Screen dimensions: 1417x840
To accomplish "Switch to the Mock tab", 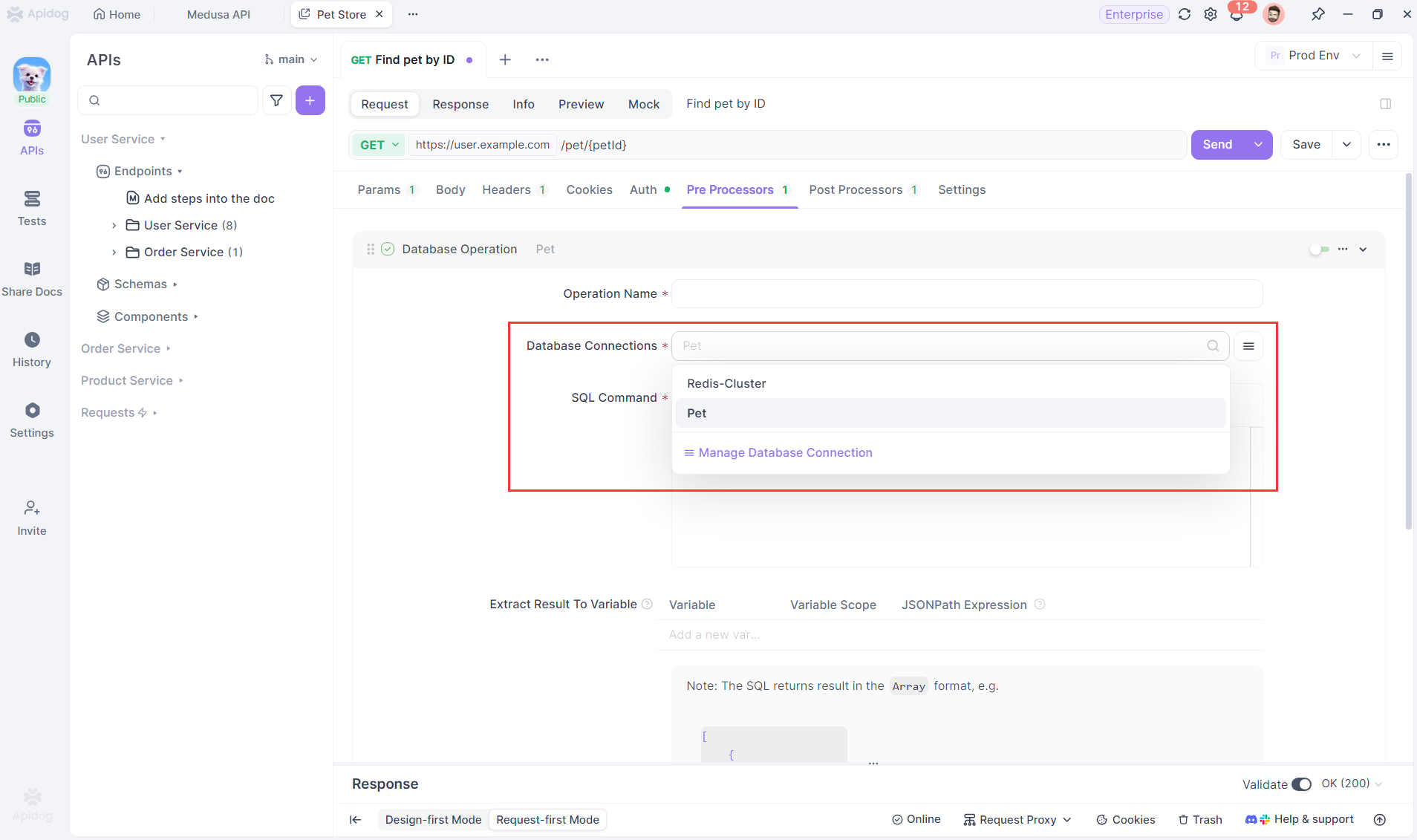I will [x=644, y=104].
